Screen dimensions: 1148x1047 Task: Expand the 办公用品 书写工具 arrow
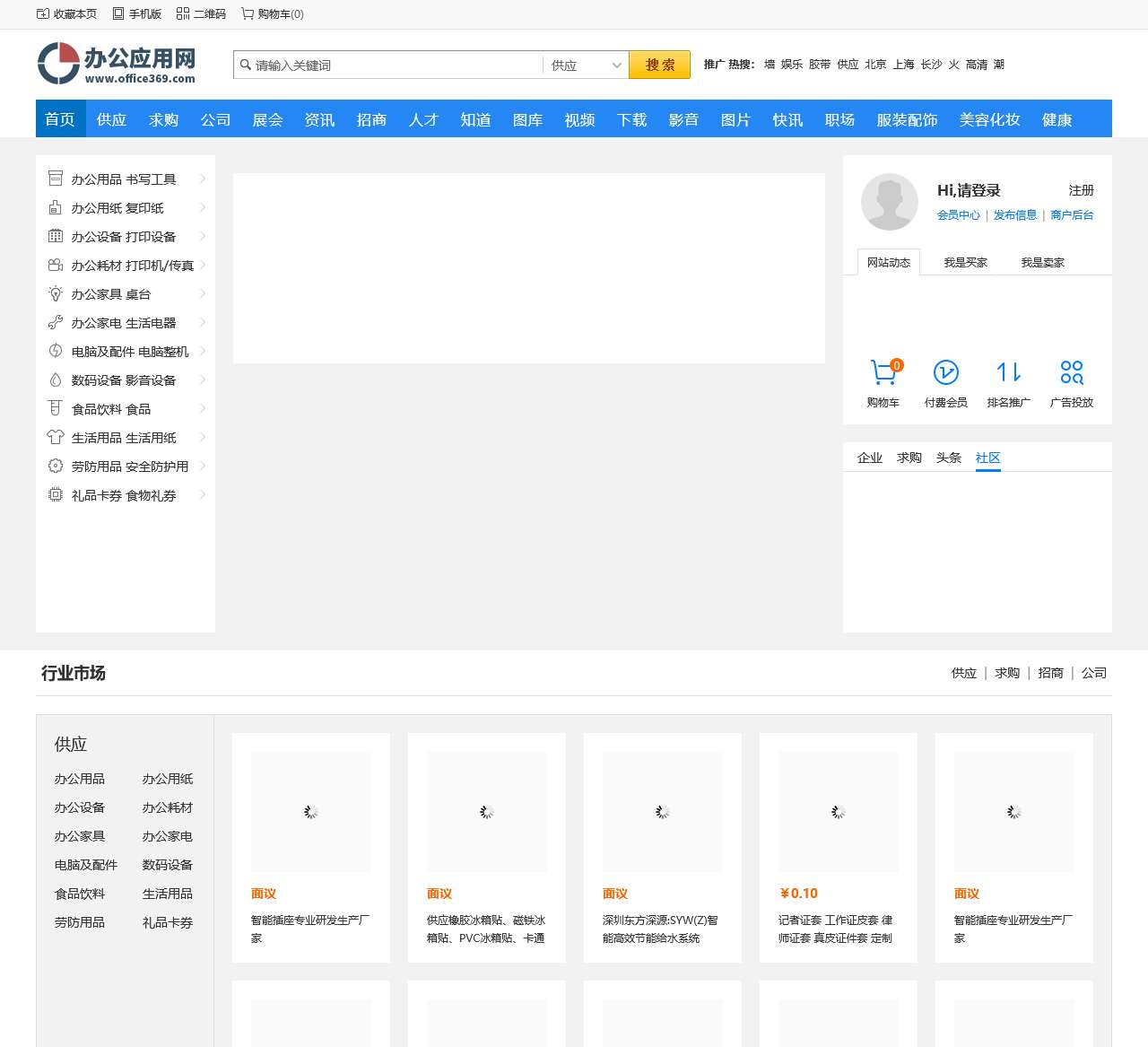click(x=203, y=179)
